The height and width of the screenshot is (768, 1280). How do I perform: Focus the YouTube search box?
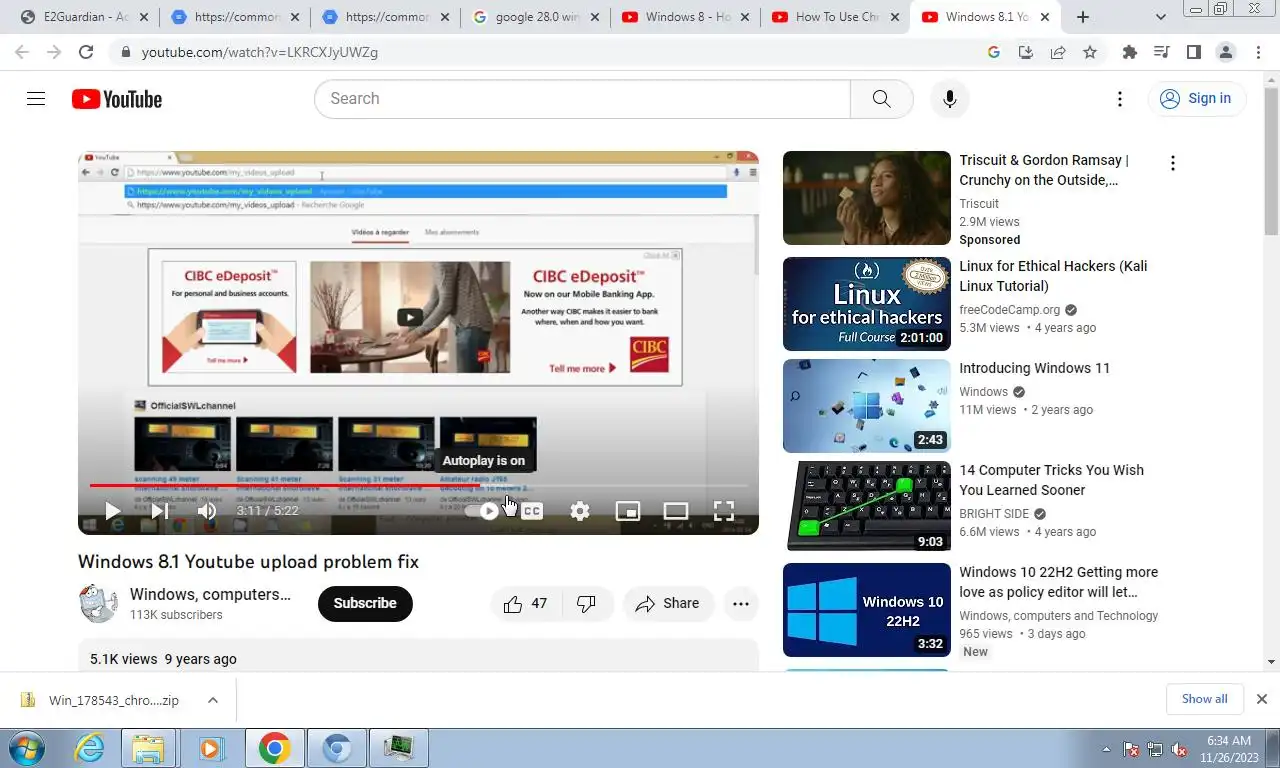tap(582, 99)
